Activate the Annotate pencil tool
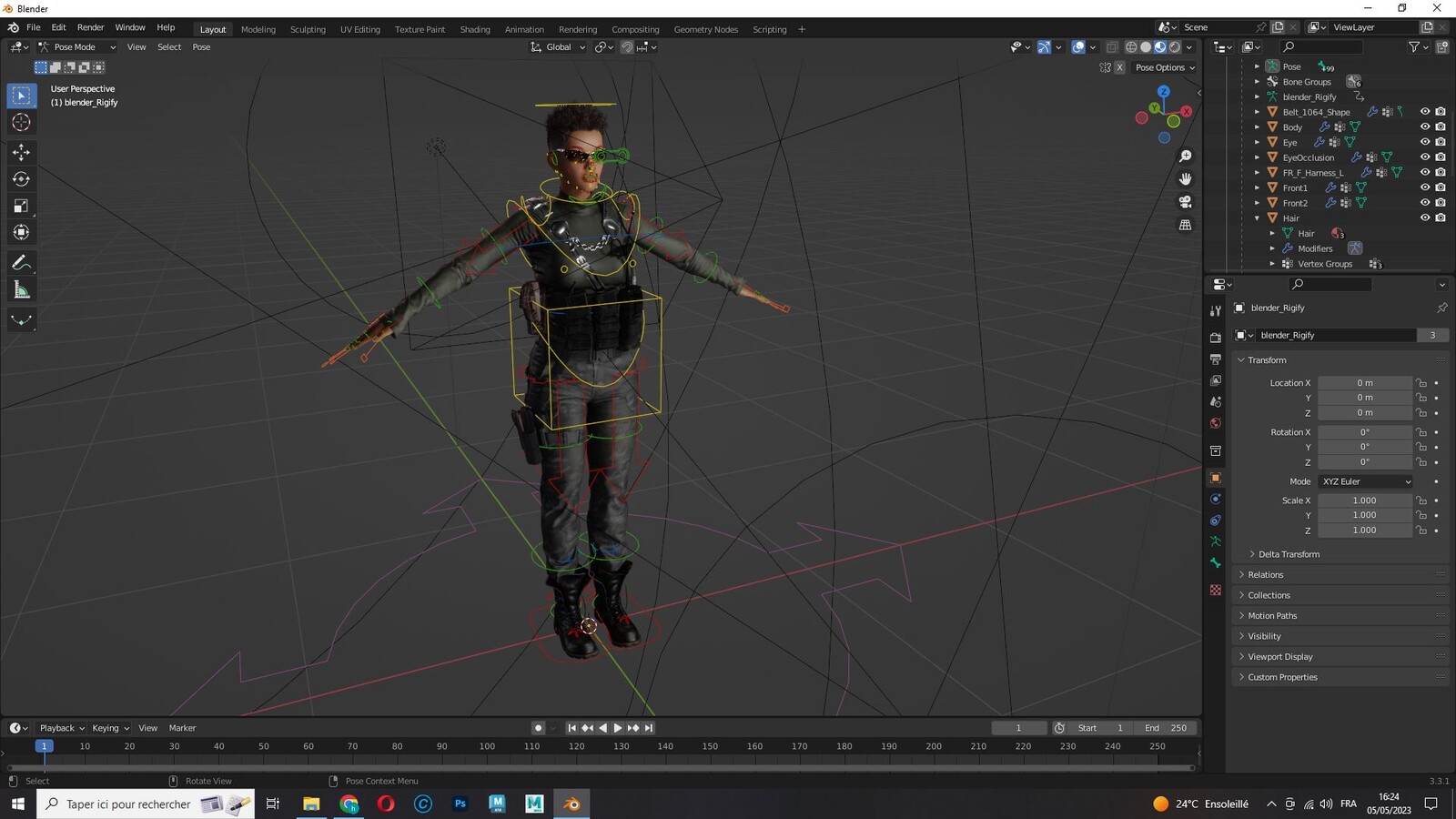Viewport: 1456px width, 819px height. [x=21, y=263]
